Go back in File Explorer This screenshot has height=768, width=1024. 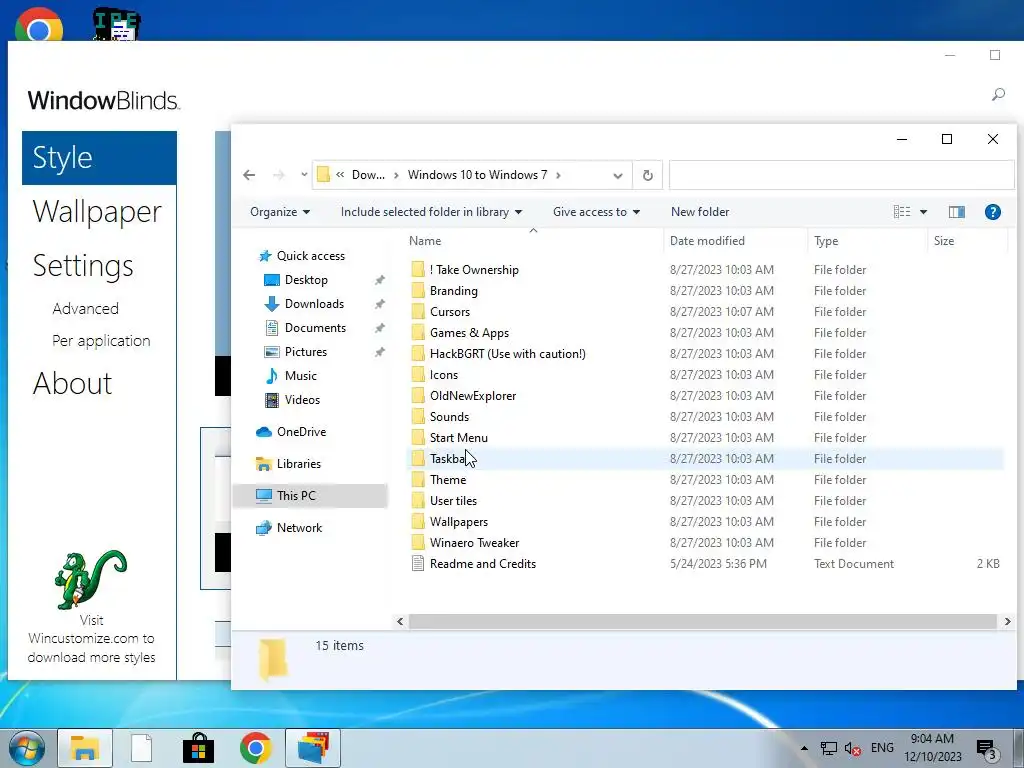pos(249,175)
